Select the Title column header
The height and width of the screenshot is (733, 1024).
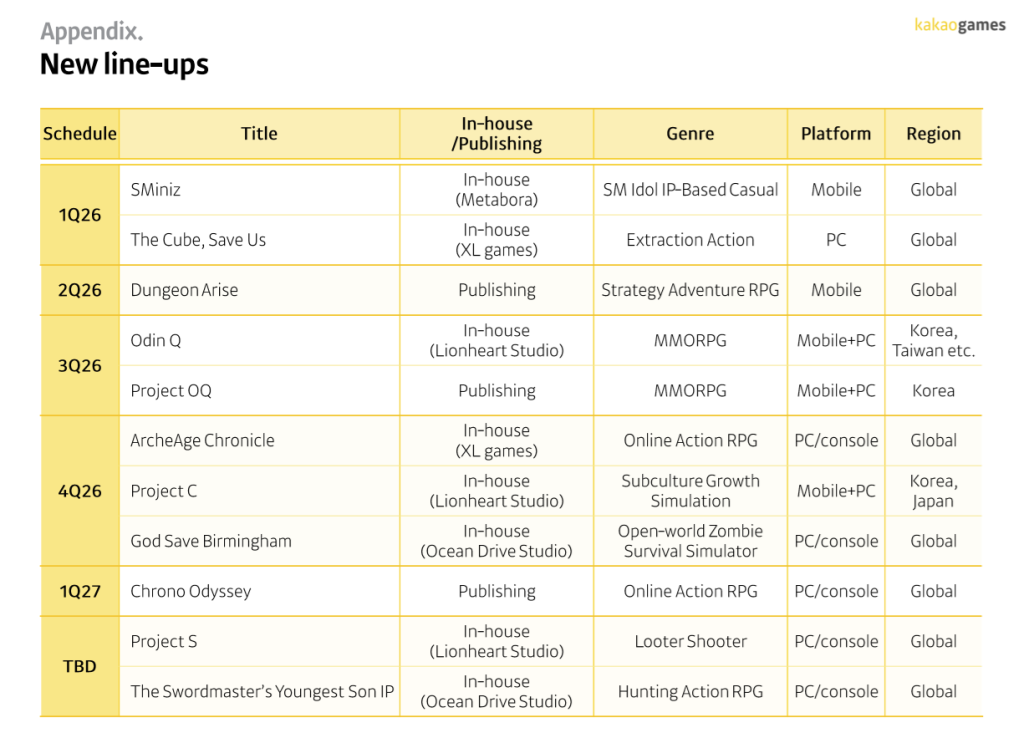click(x=259, y=134)
